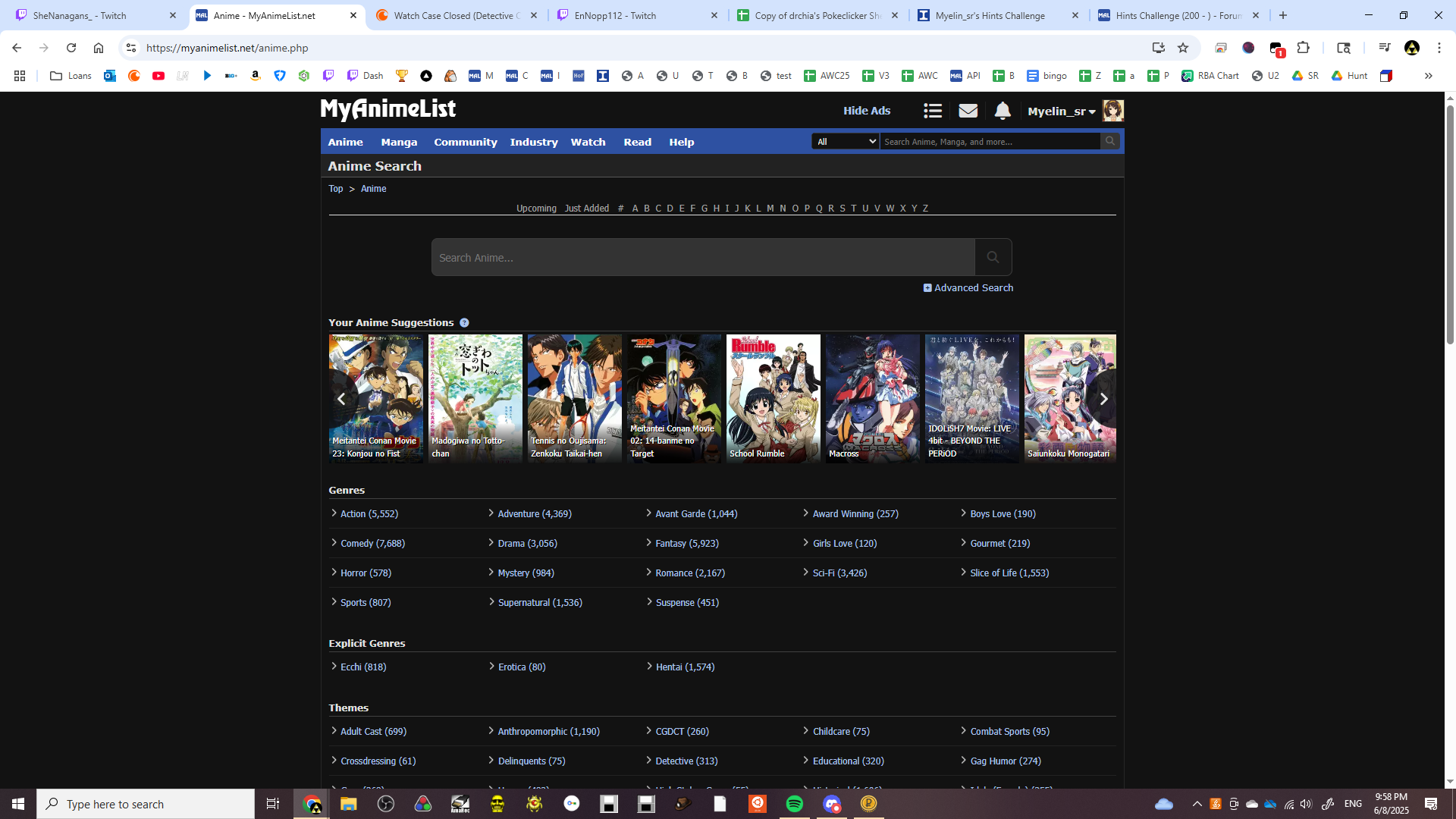Open the MyAnimeList list icon
This screenshot has height=819, width=1456.
click(933, 111)
